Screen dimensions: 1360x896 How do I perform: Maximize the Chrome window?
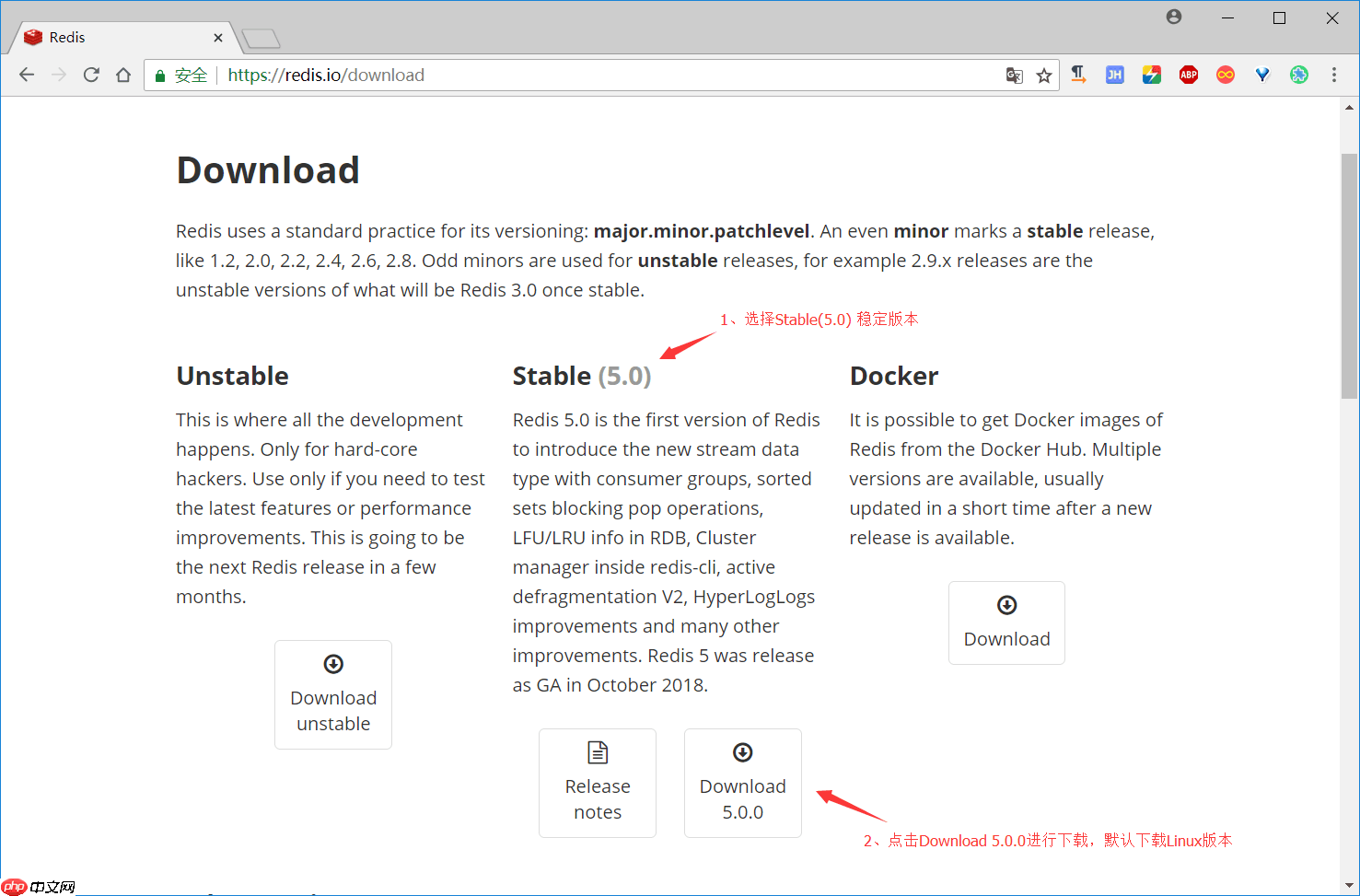point(1280,17)
